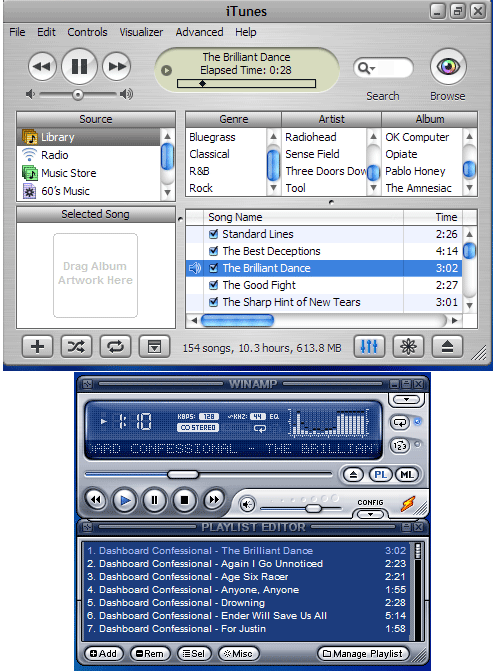This screenshot has width=500, height=671.
Task: Open the Controls menu
Action: 87,32
